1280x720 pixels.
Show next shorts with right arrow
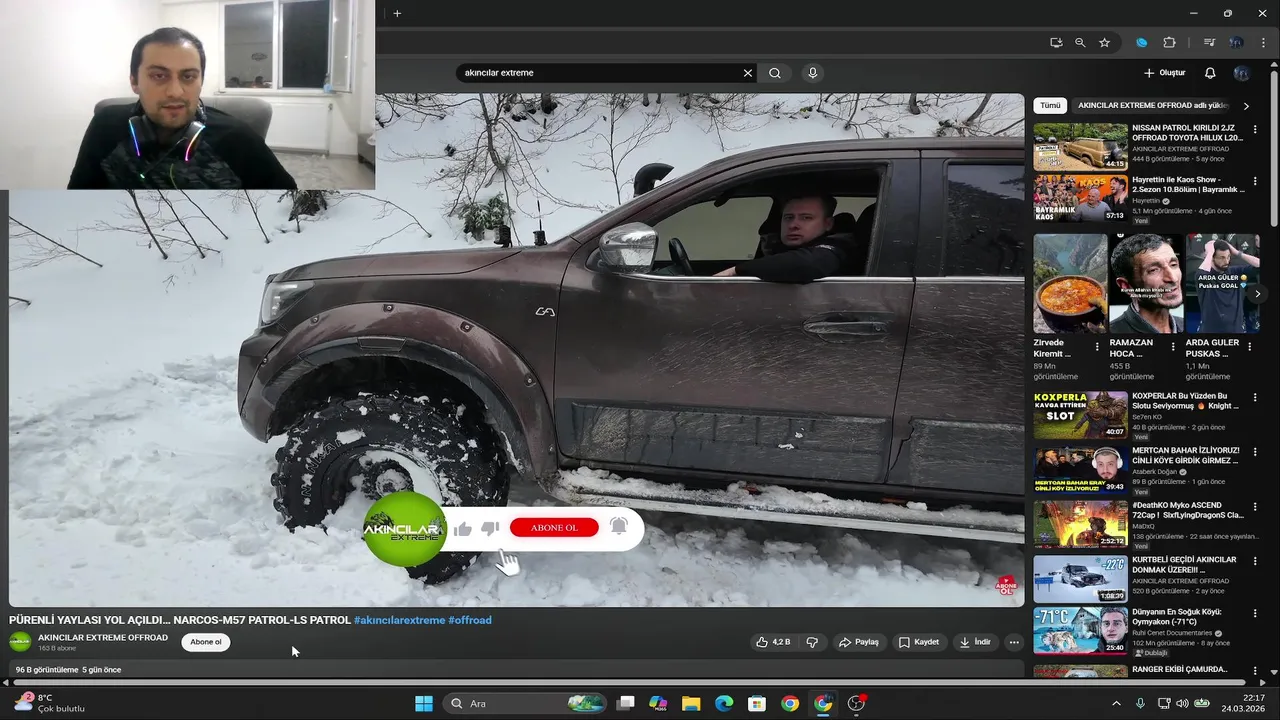[x=1257, y=294]
